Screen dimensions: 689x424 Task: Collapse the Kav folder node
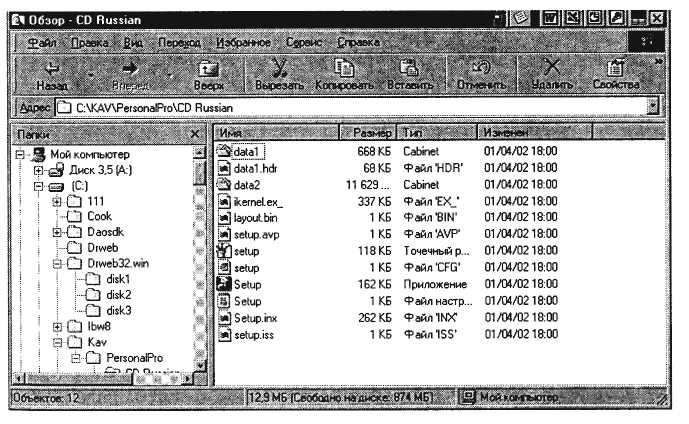[x=57, y=342]
